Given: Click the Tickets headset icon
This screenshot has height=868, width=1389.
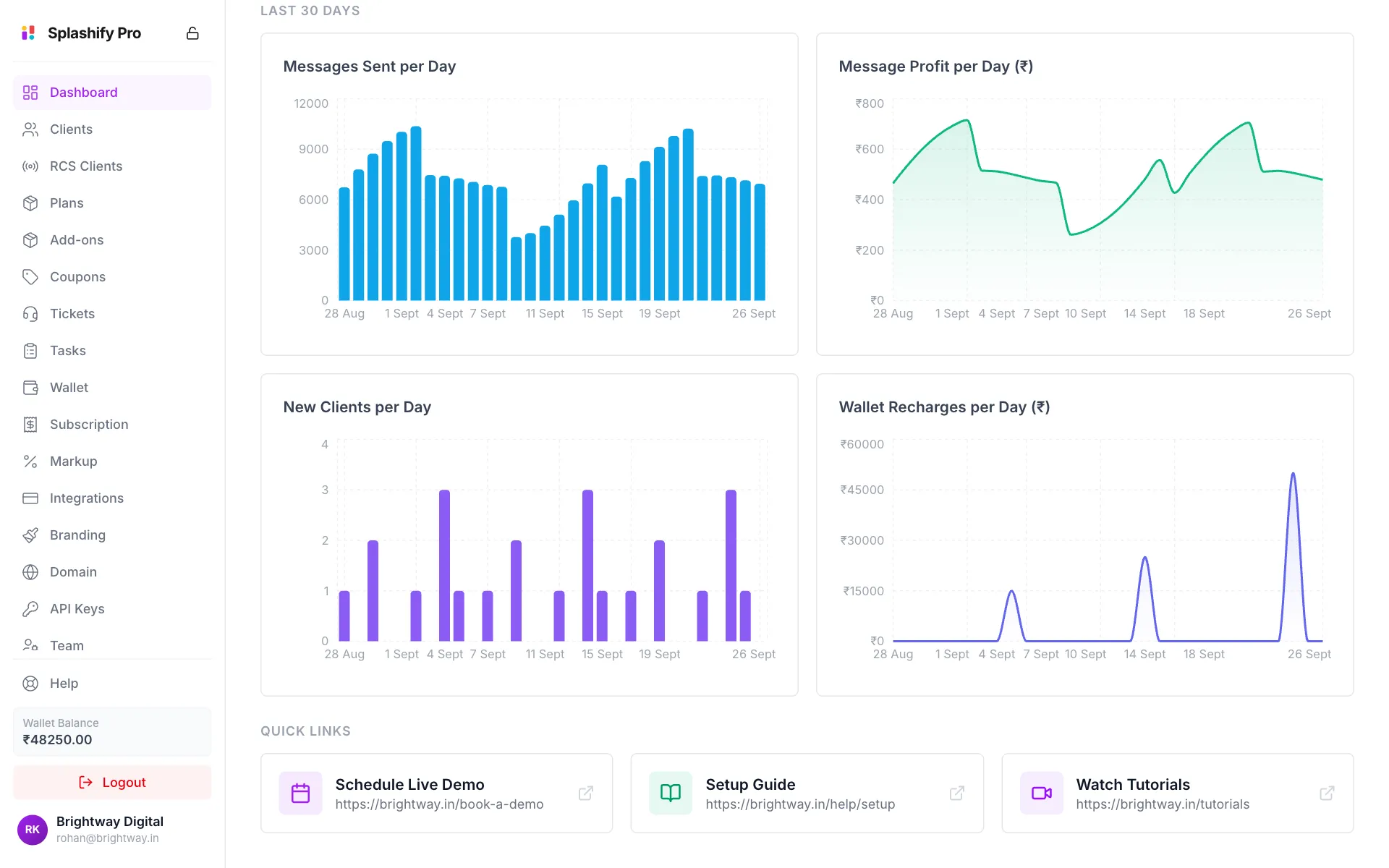Looking at the screenshot, I should tap(30, 314).
